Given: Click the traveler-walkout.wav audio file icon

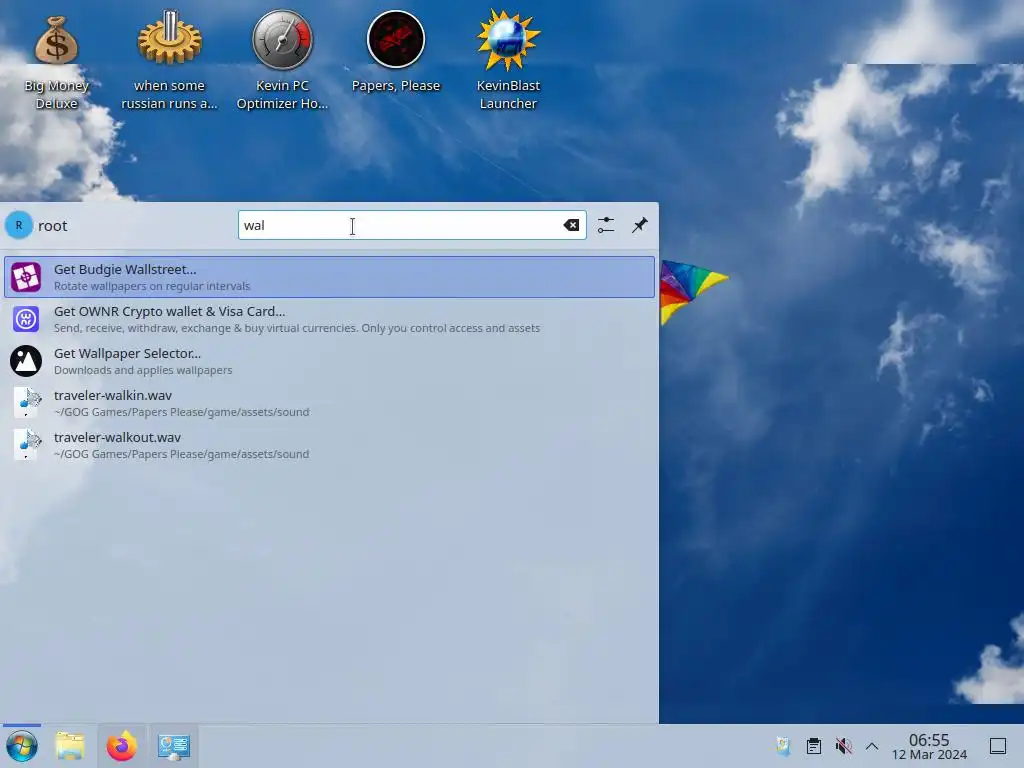Looking at the screenshot, I should 26,445.
